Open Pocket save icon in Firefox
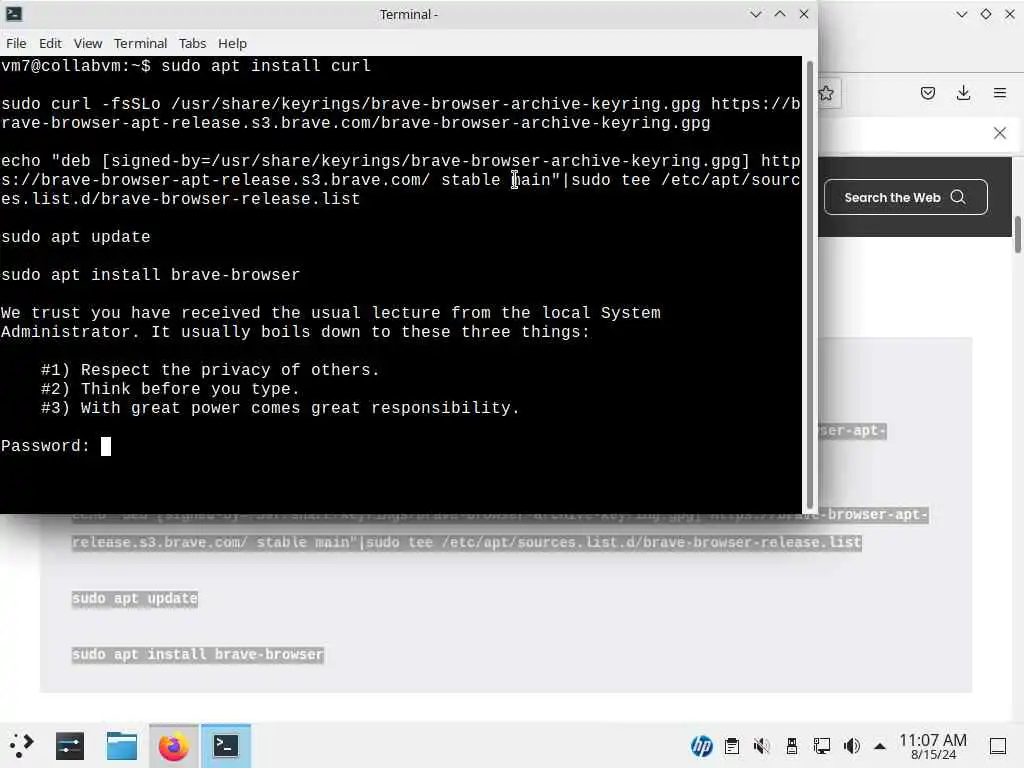 [927, 93]
